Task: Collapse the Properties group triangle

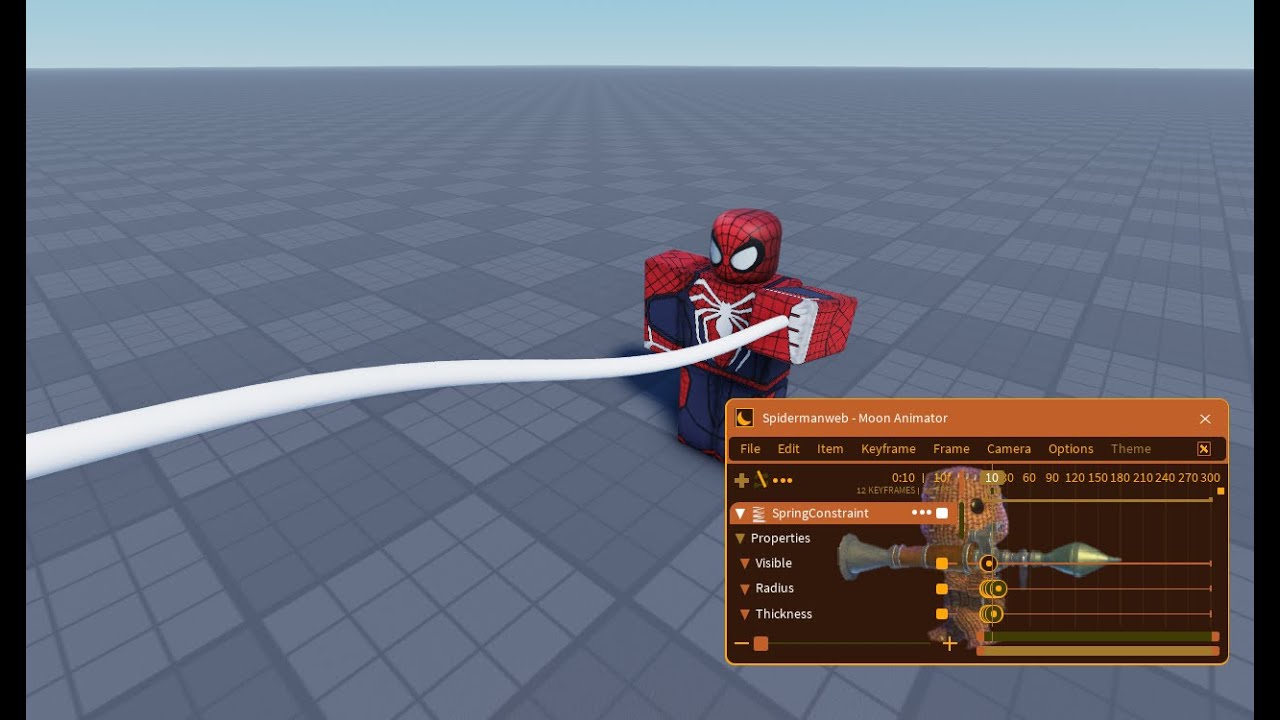Action: (x=740, y=538)
